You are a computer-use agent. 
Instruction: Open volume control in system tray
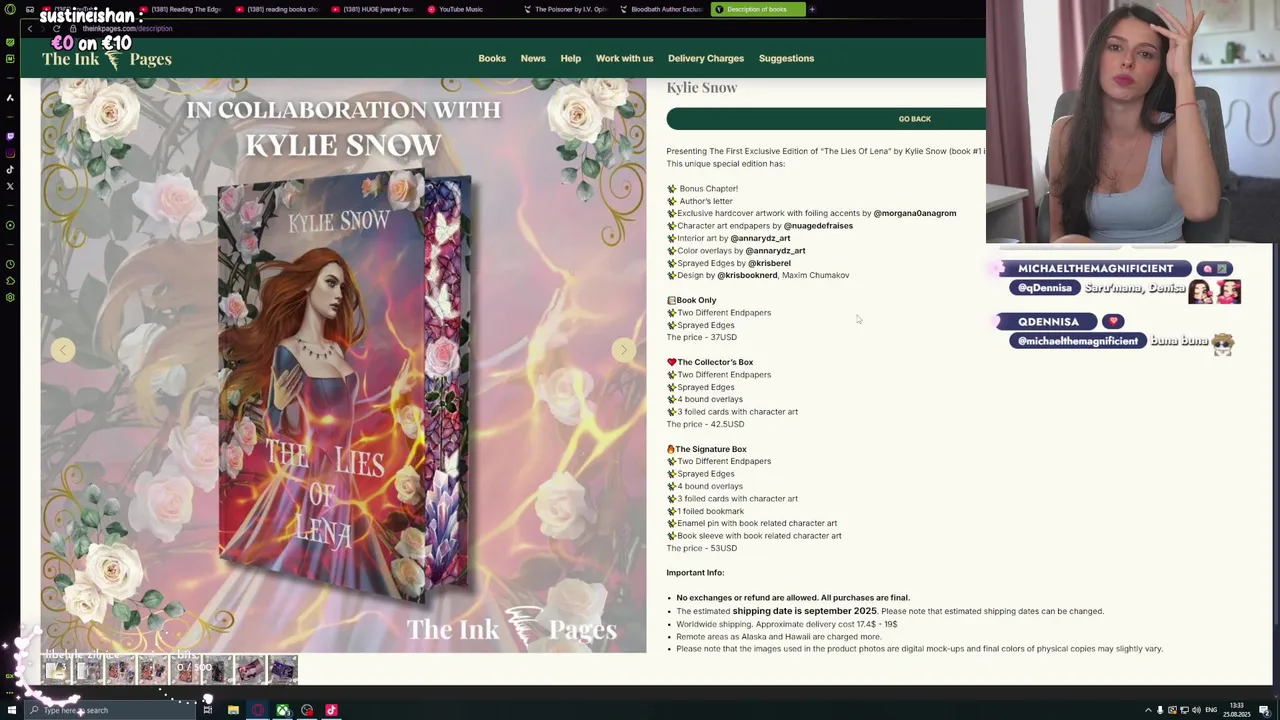pos(1195,710)
